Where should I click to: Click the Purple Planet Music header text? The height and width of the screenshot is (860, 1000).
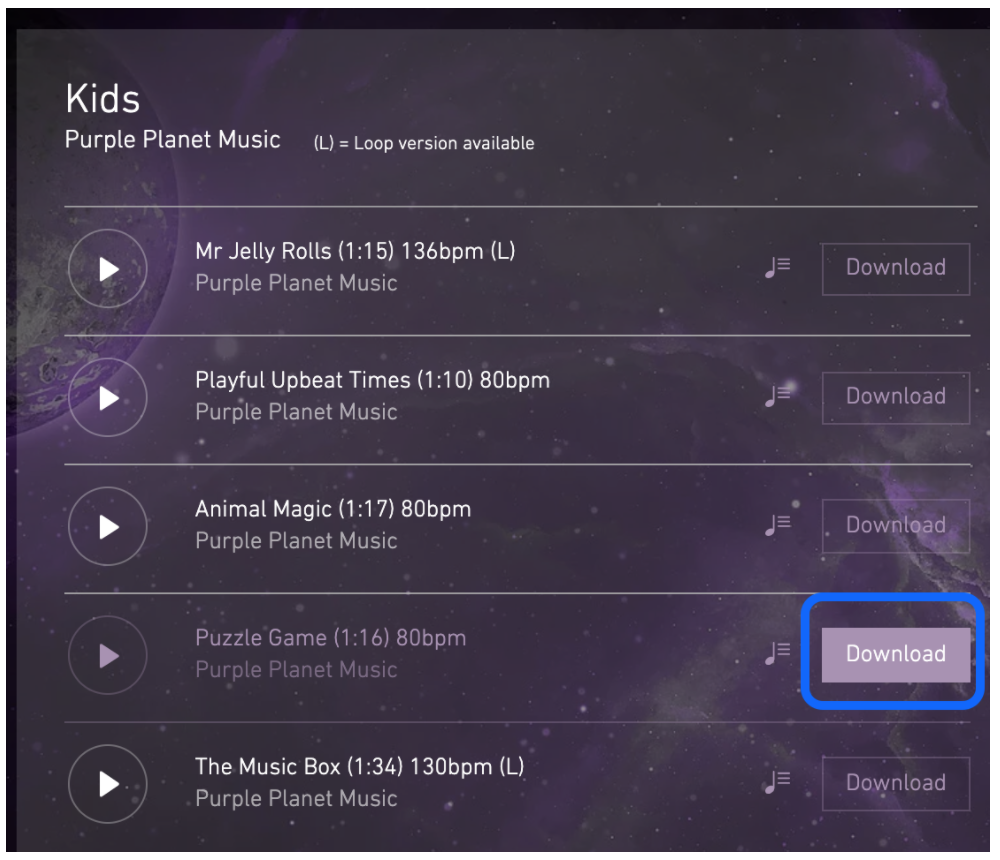tap(172, 140)
